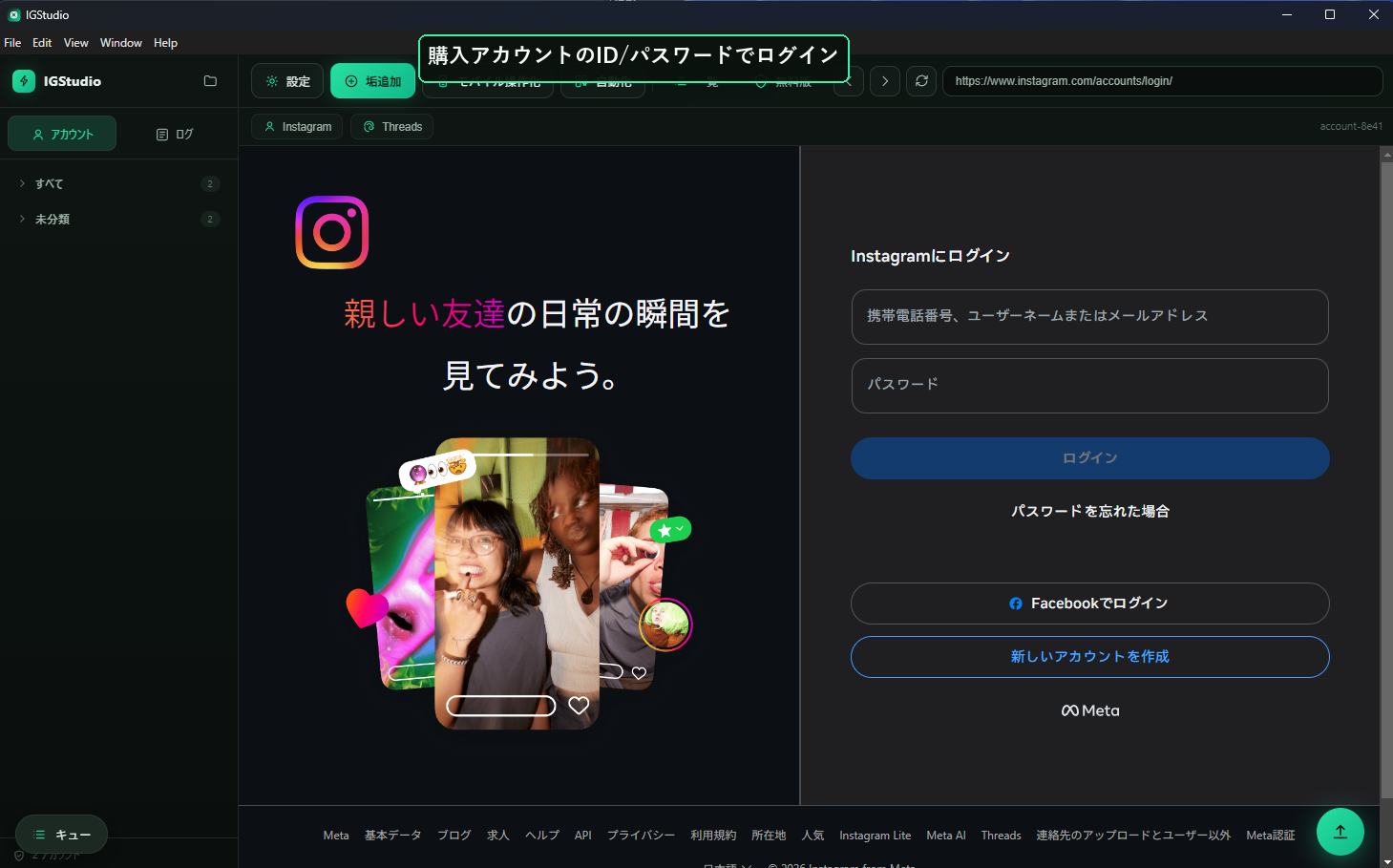Focus the phone, username or email field
This screenshot has height=868, width=1393.
(1089, 317)
